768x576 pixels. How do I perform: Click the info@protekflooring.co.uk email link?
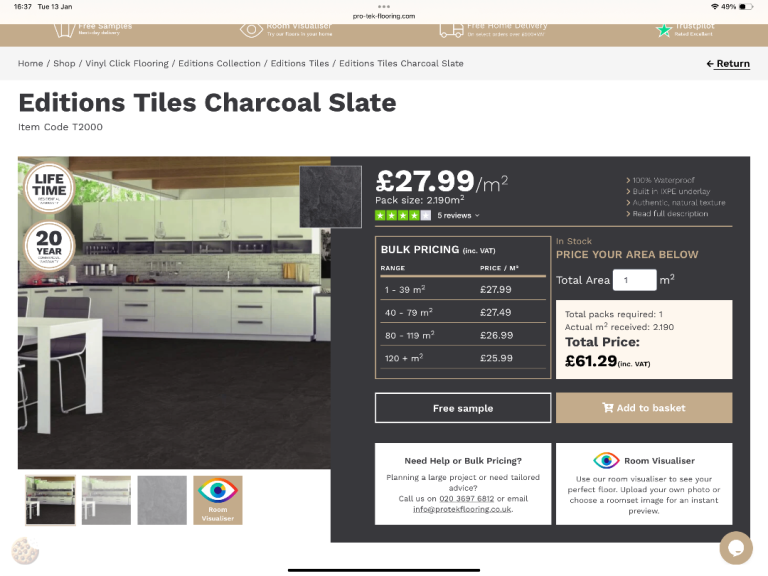point(462,509)
